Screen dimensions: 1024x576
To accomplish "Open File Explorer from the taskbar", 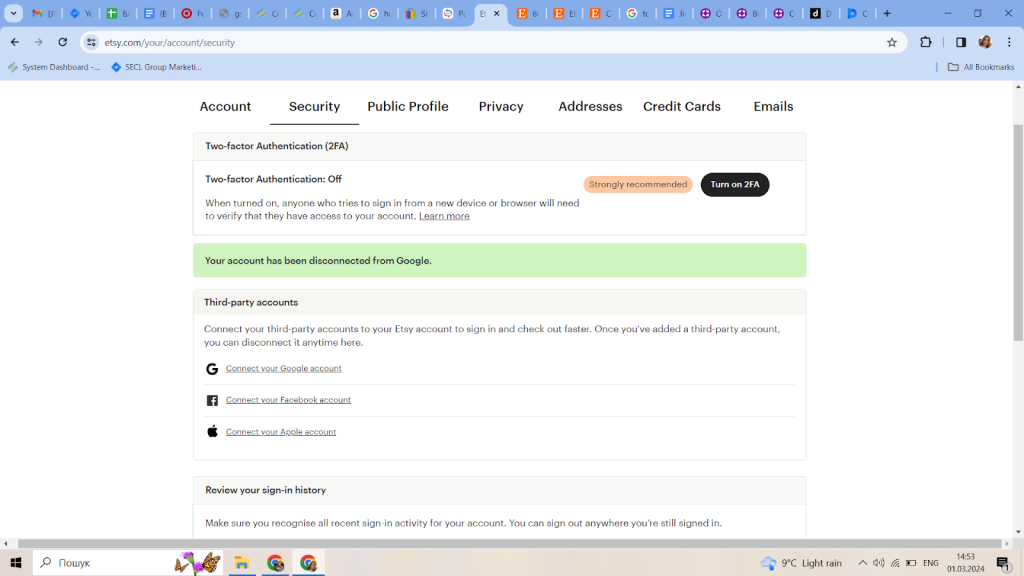I will click(242, 563).
